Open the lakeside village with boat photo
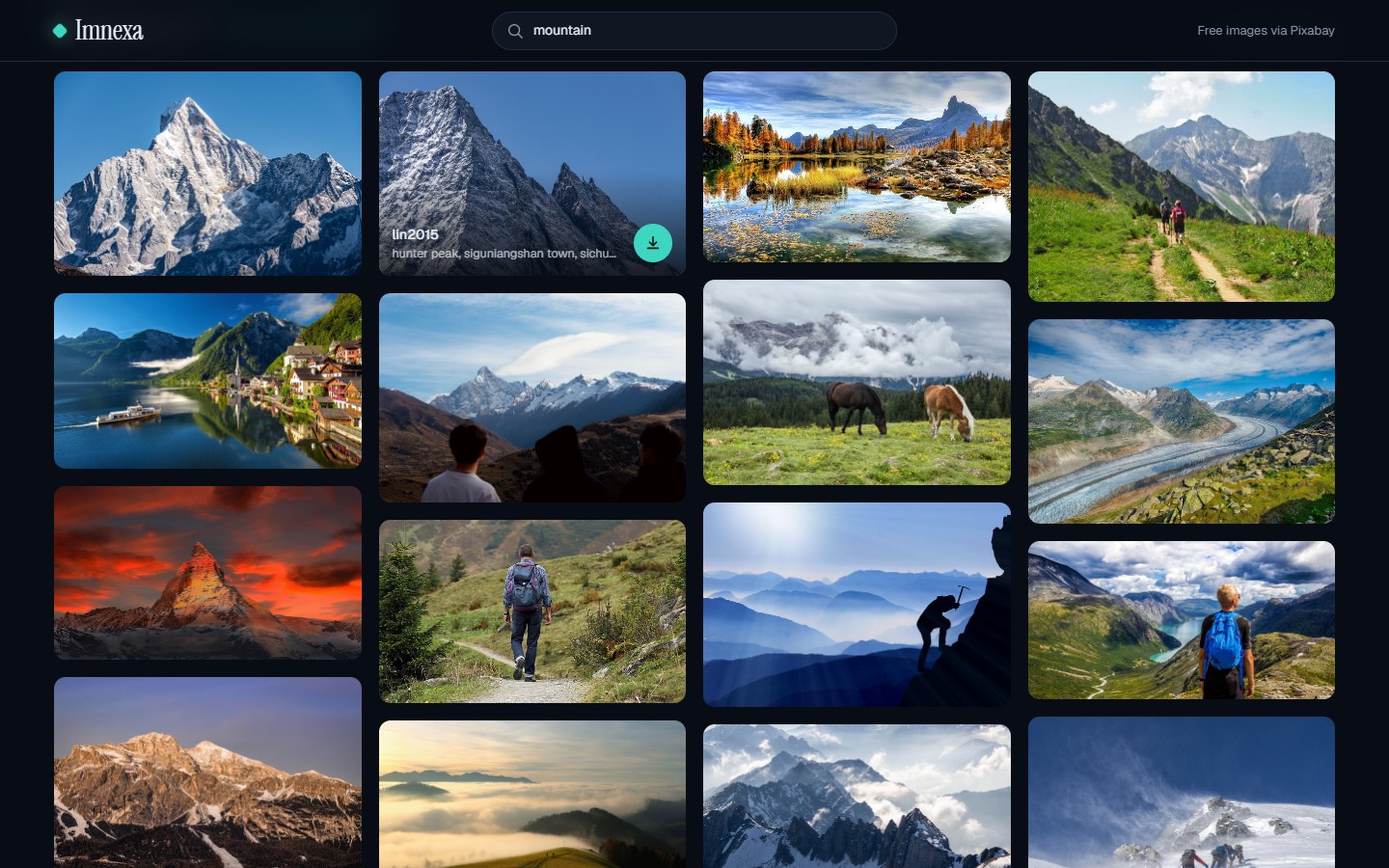 [x=207, y=381]
